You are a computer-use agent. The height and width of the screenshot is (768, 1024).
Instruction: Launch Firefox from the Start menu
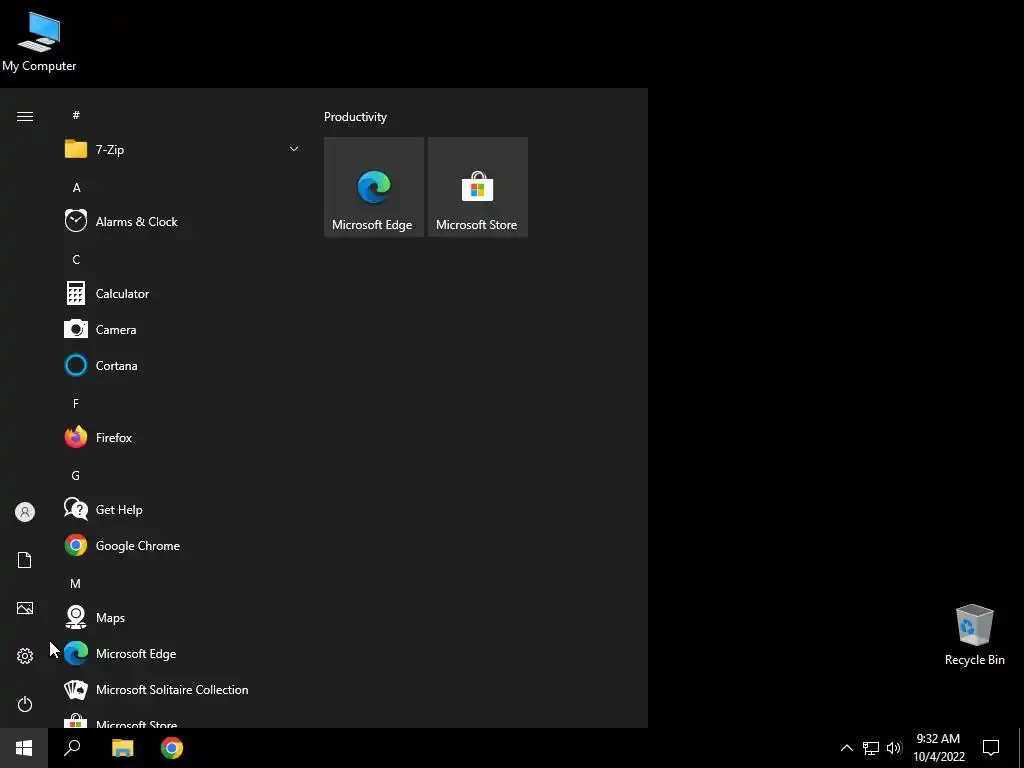183,438
